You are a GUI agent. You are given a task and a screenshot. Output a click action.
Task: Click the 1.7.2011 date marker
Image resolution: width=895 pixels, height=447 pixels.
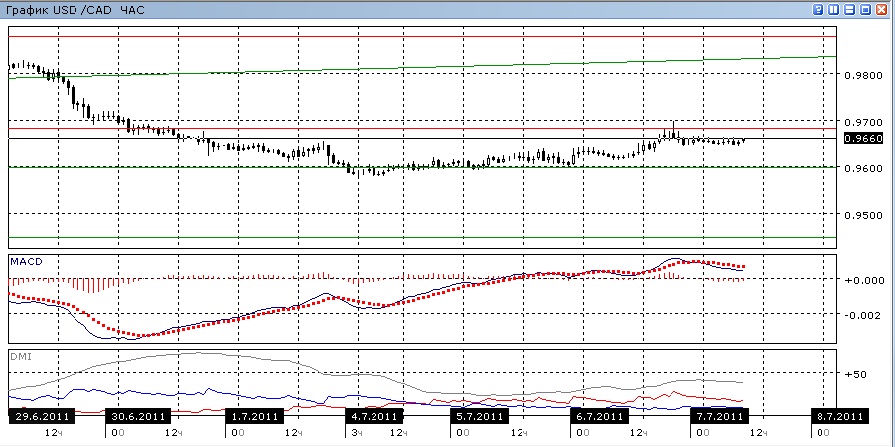(254, 416)
